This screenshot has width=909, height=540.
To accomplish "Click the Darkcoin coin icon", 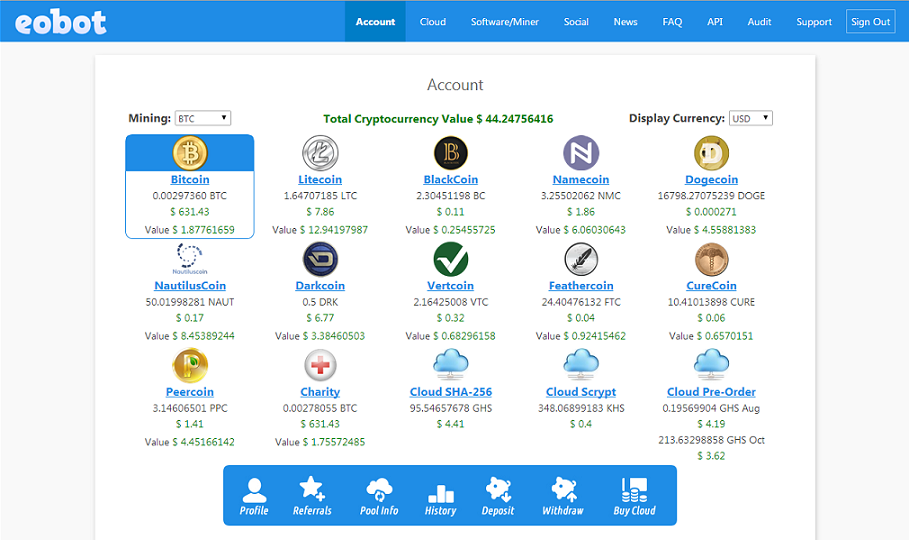I will click(x=320, y=259).
